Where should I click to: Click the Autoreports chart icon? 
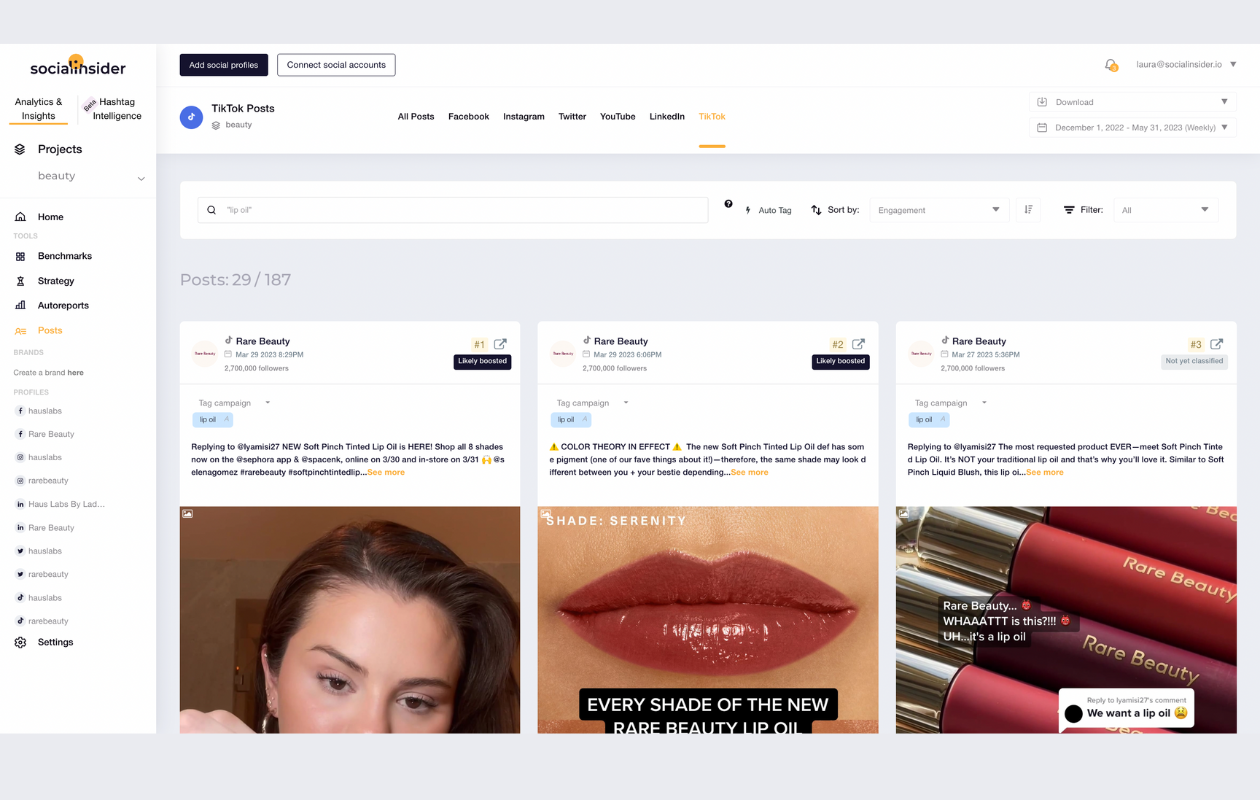(x=20, y=306)
